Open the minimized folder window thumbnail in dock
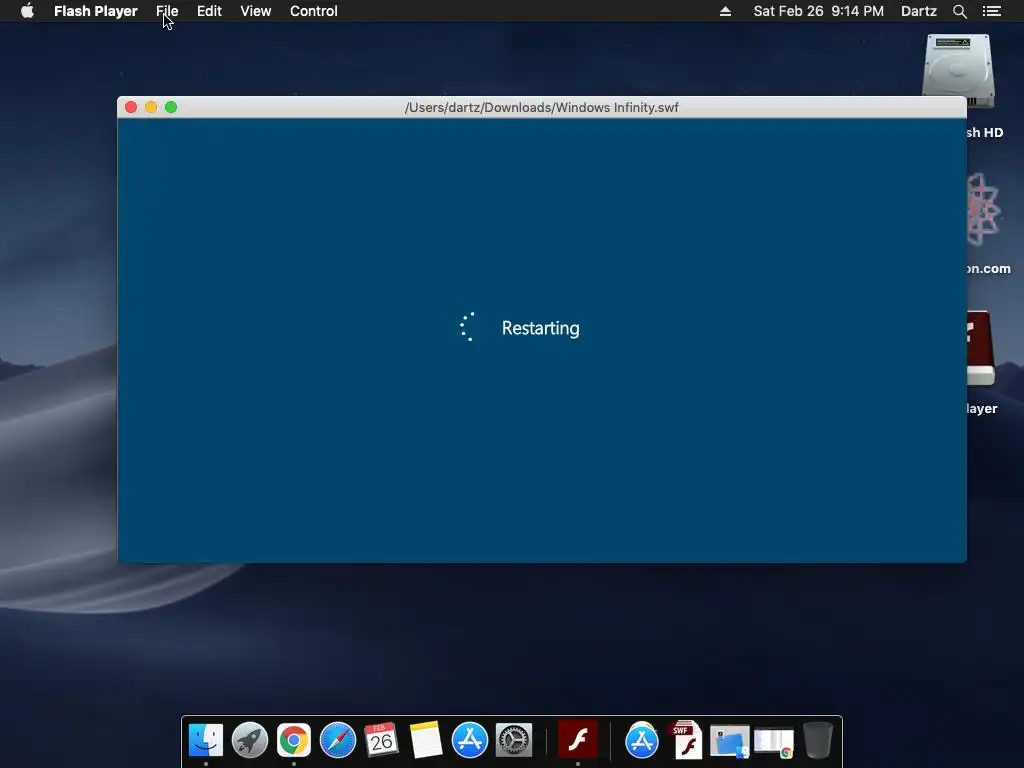 coord(729,742)
